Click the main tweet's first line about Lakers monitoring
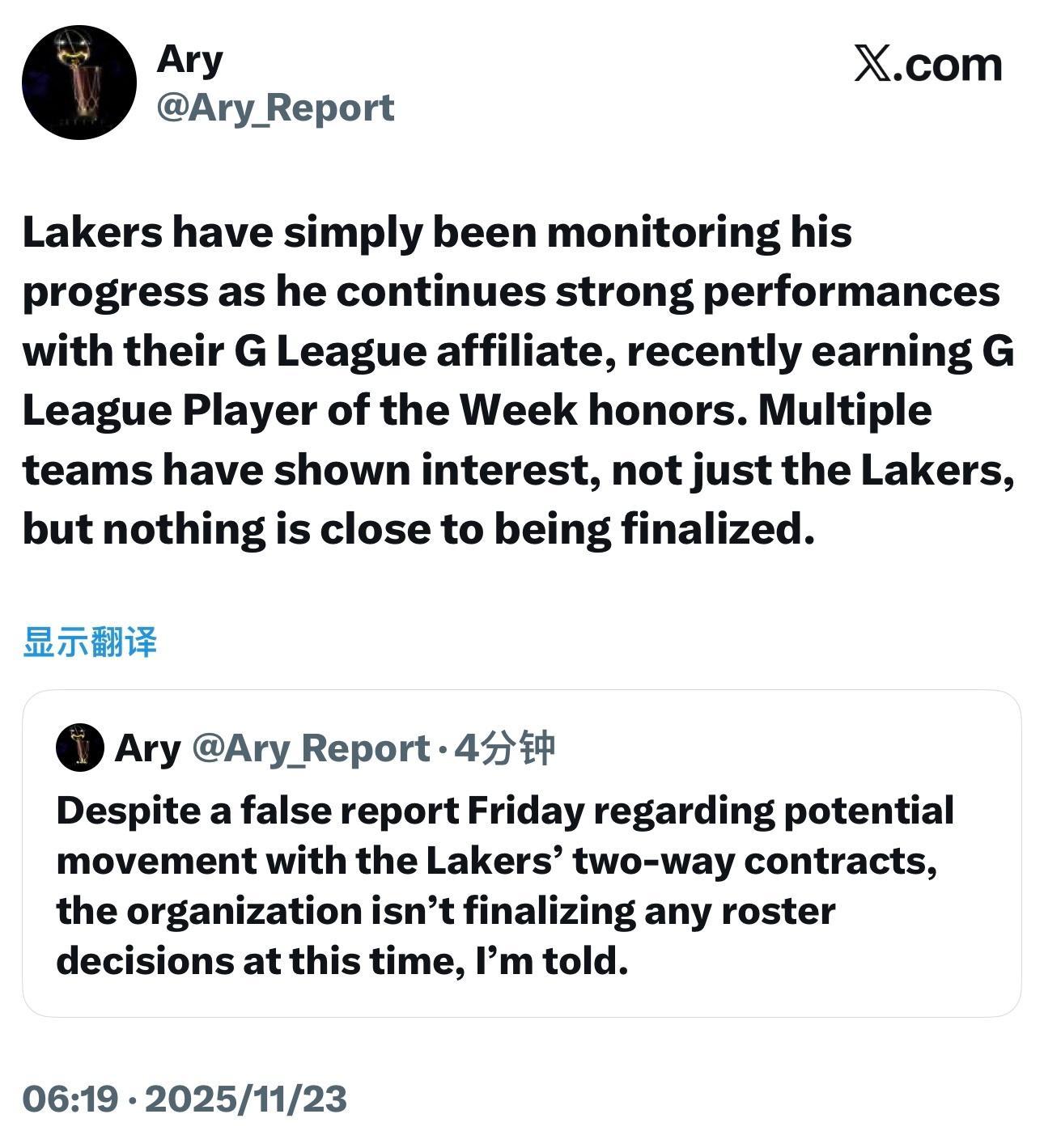 [437, 232]
